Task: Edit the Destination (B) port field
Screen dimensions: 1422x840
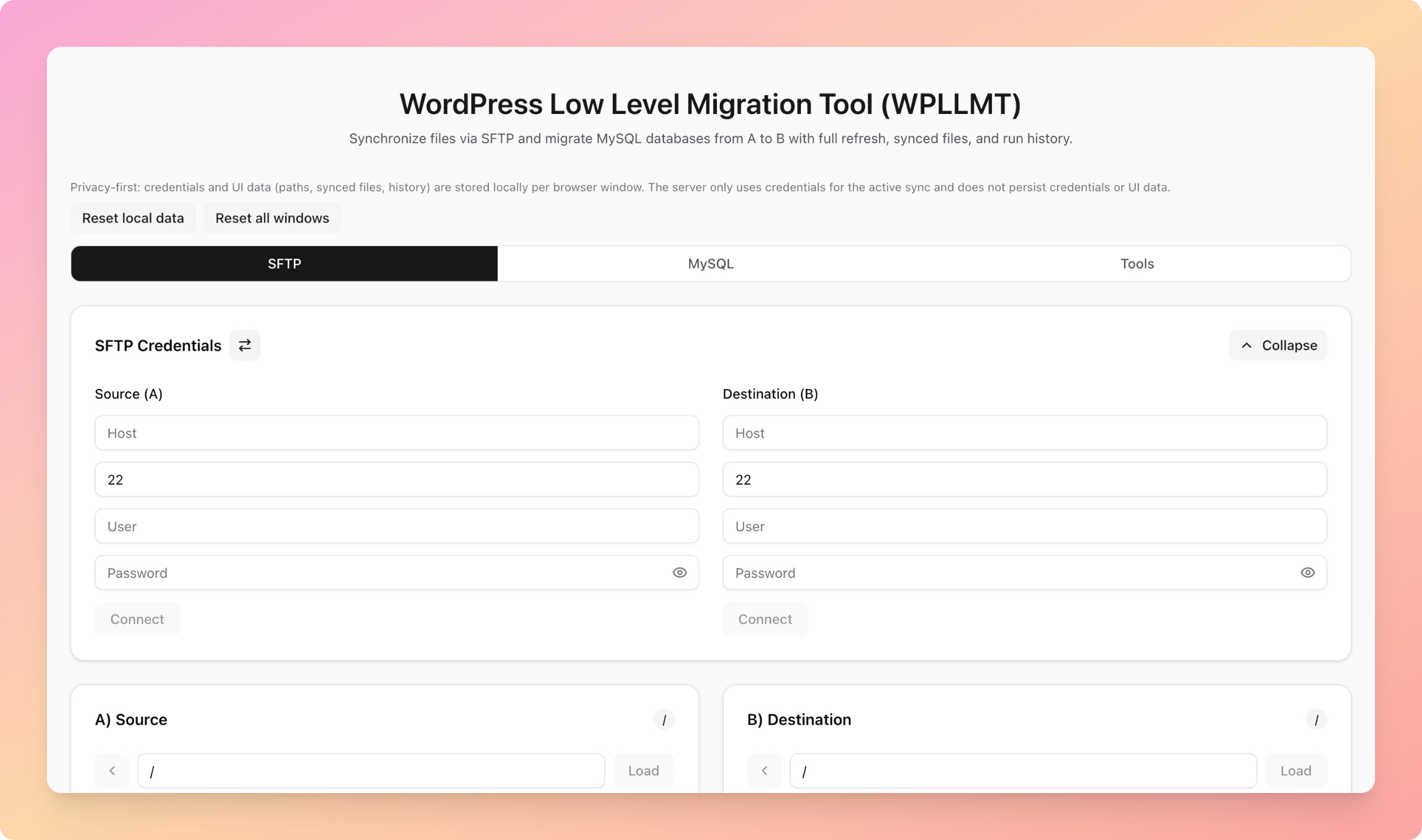Action: pyautogui.click(x=1025, y=479)
